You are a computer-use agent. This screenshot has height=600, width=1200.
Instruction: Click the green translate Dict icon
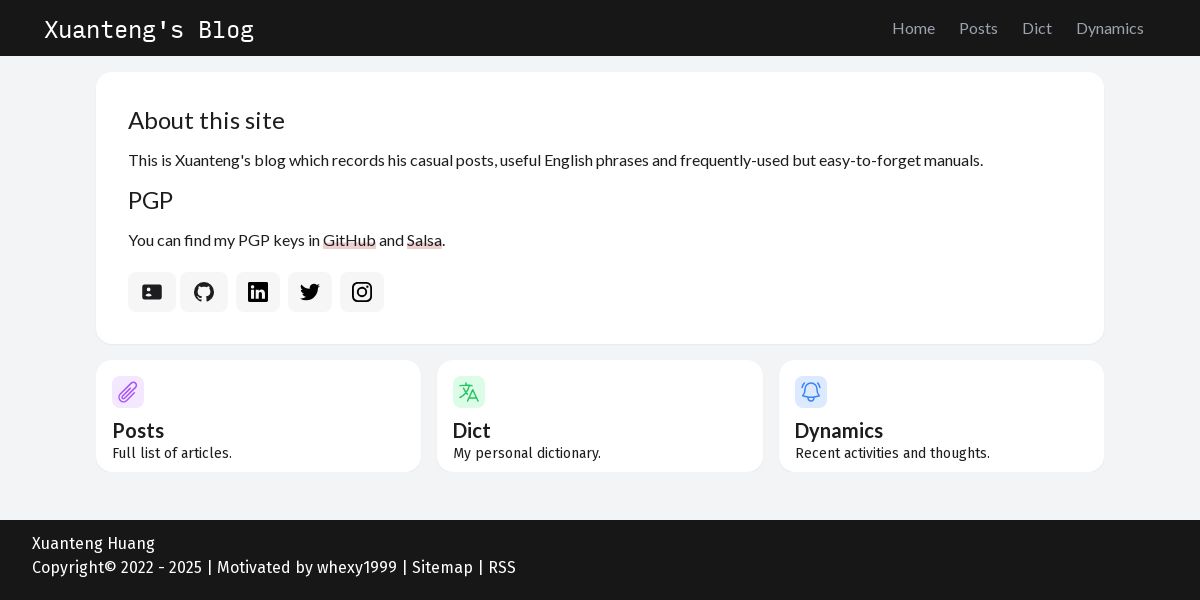pyautogui.click(x=469, y=392)
